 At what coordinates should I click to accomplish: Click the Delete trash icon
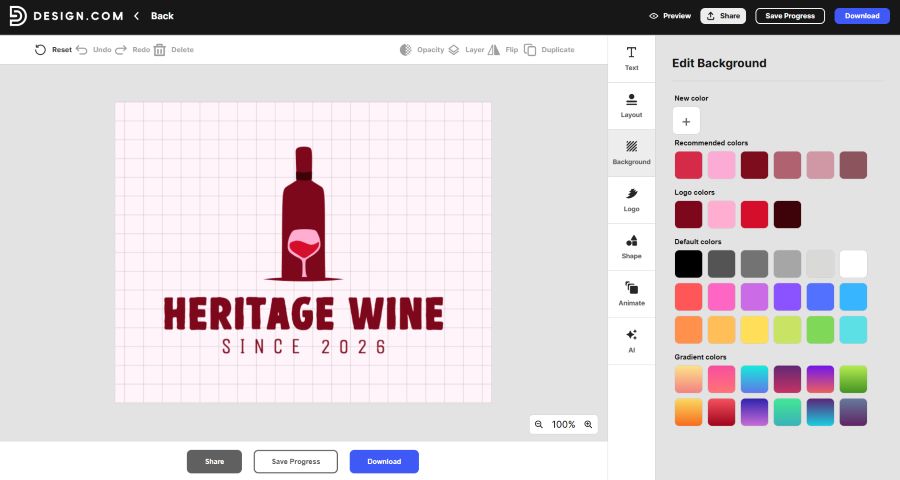click(160, 50)
